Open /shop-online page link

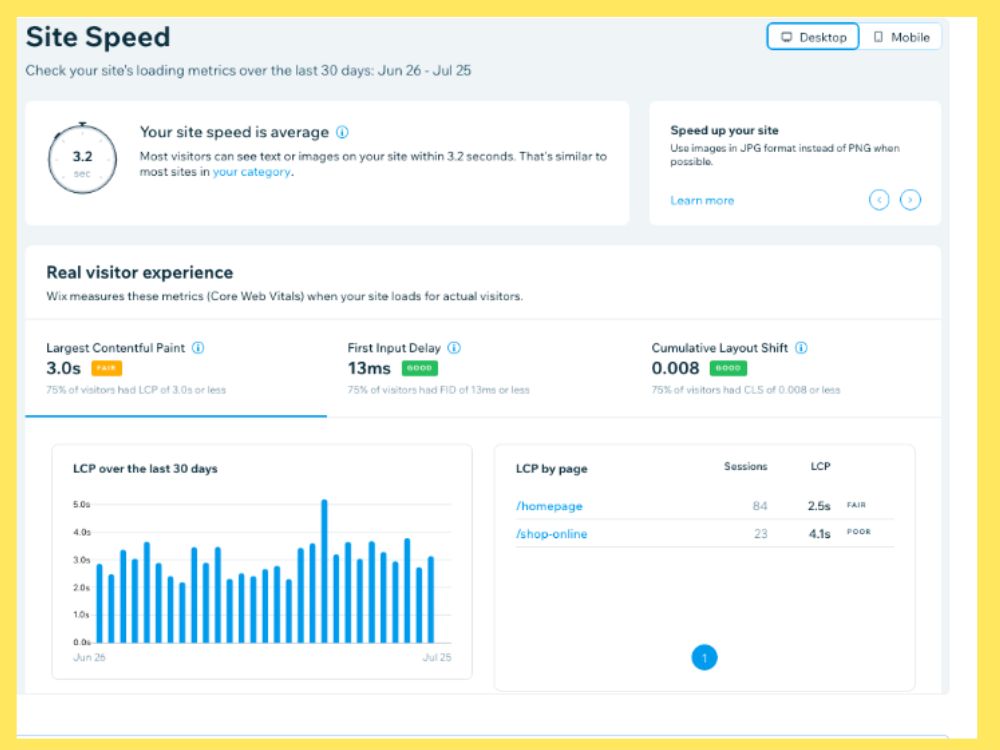tap(552, 534)
